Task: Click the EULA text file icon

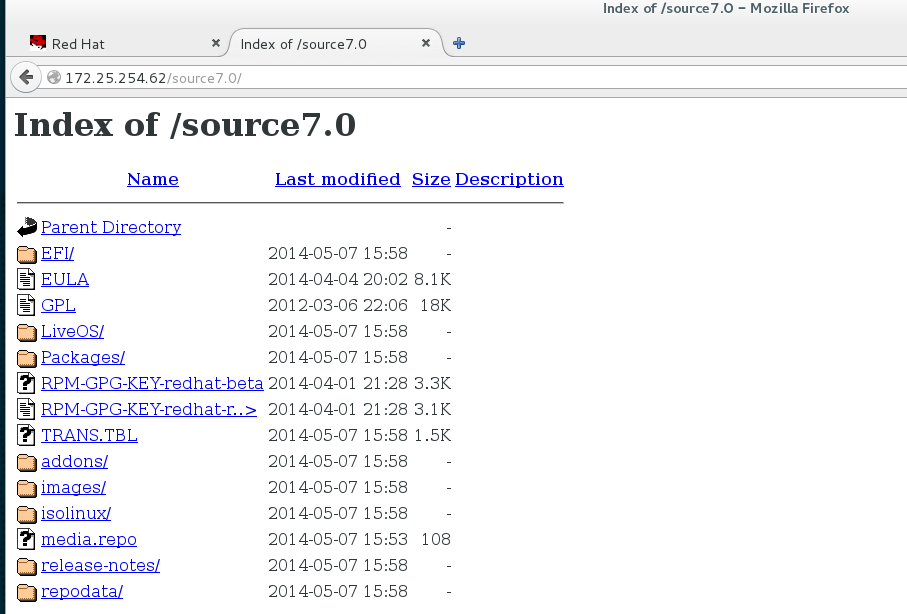Action: 25,280
